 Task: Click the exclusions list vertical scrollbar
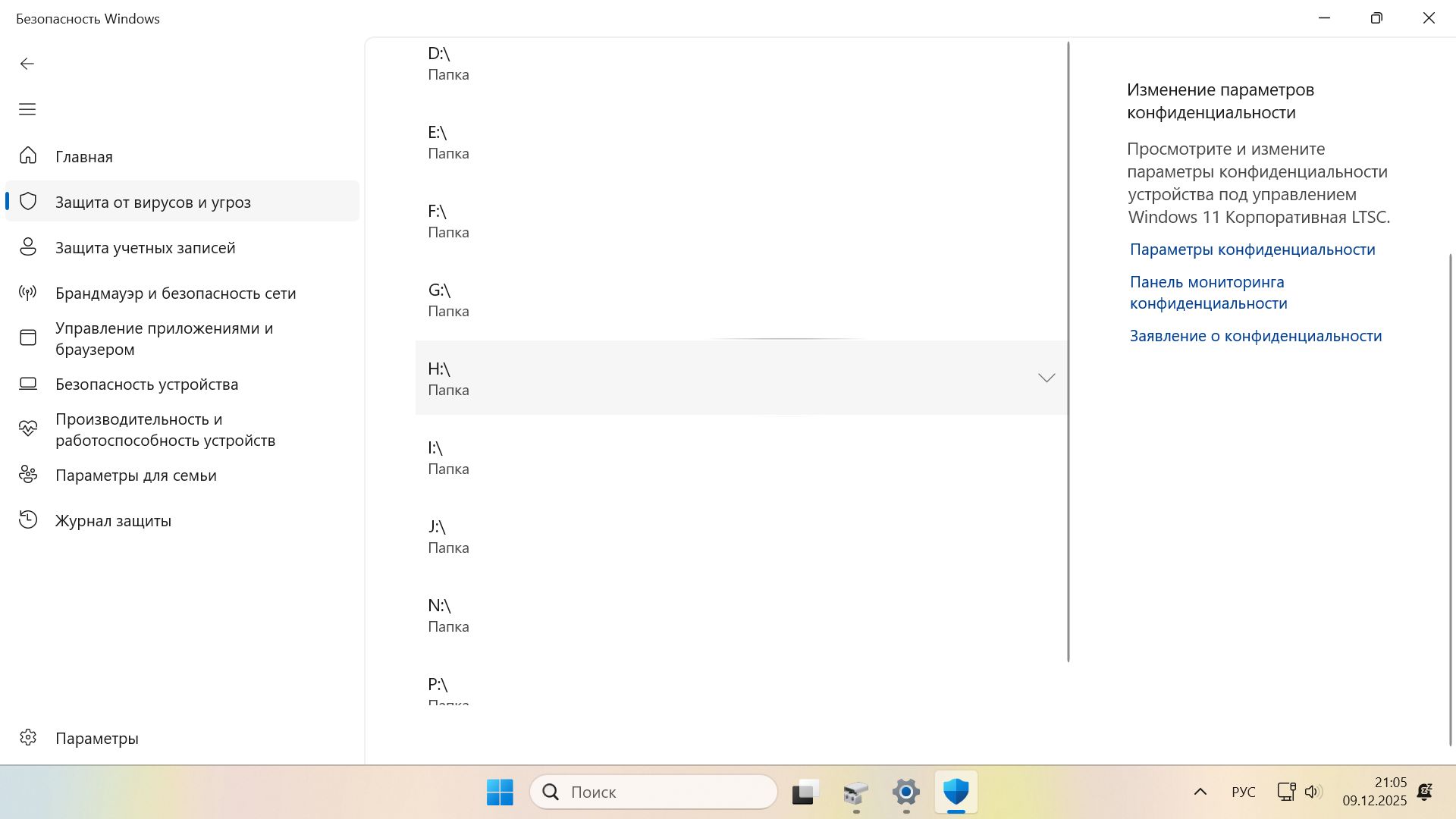coord(1068,349)
